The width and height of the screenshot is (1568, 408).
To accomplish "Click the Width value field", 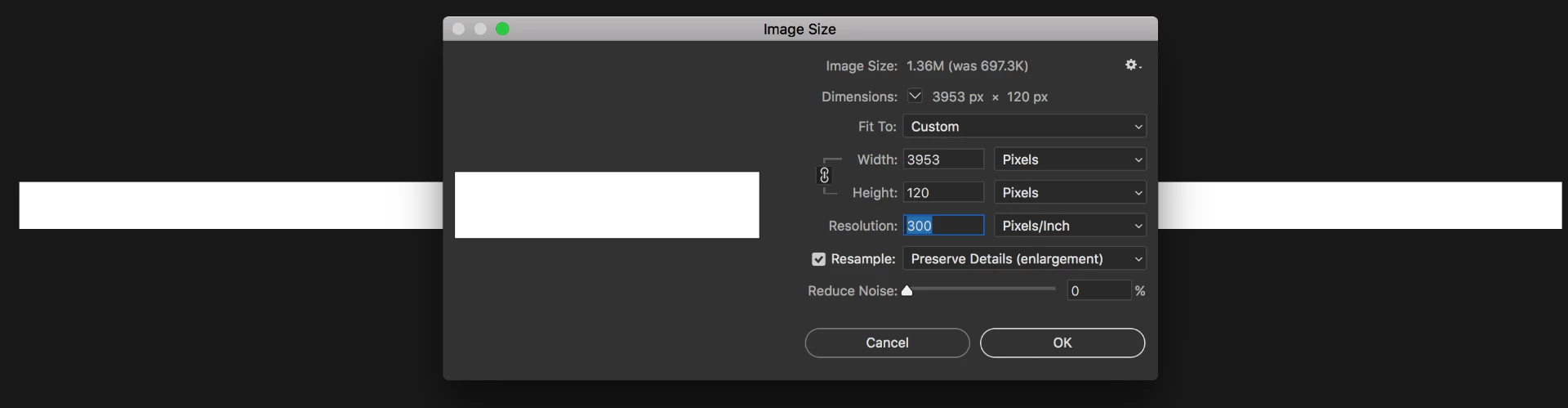I will pos(943,159).
